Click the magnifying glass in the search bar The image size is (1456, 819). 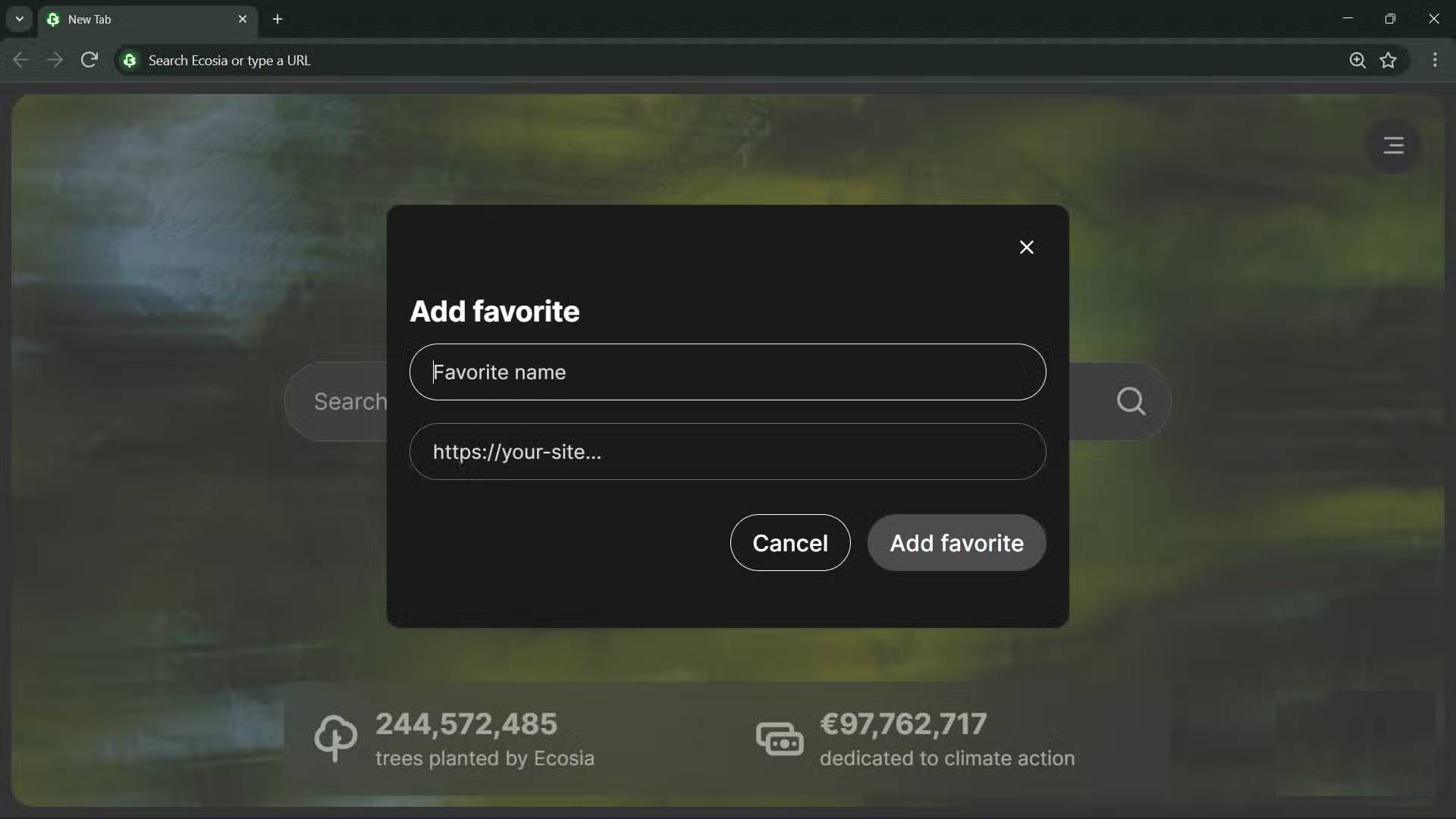coord(1131,401)
